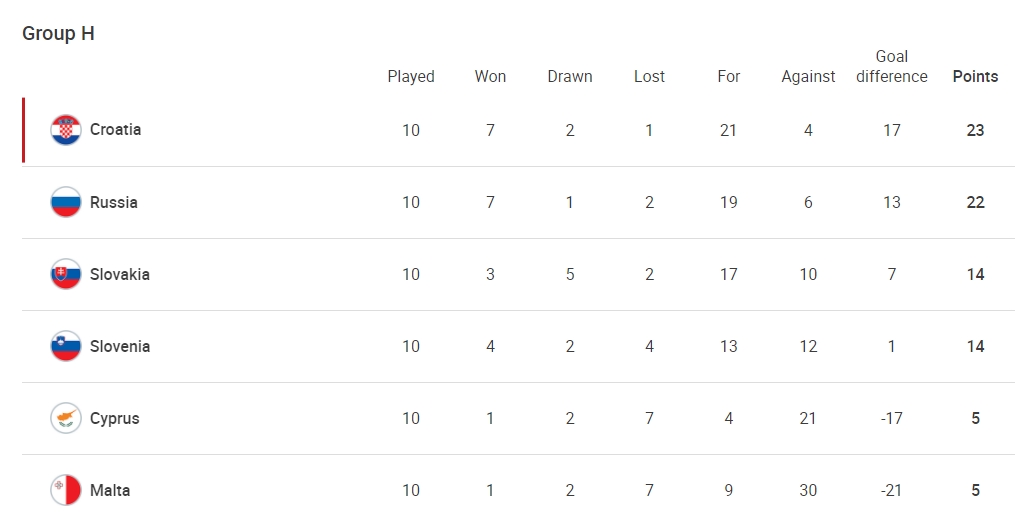Click the Group H heading
The height and width of the screenshot is (530, 1036).
(58, 34)
